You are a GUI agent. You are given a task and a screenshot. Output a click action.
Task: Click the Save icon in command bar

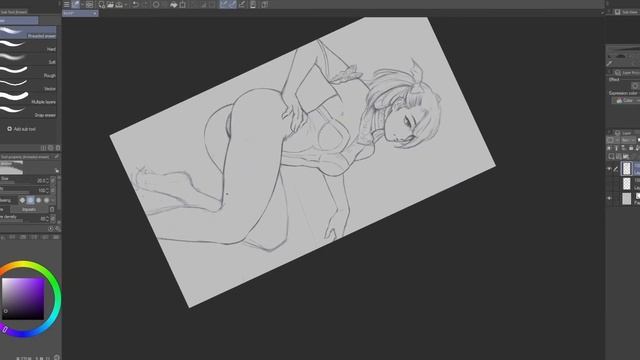coord(119,5)
